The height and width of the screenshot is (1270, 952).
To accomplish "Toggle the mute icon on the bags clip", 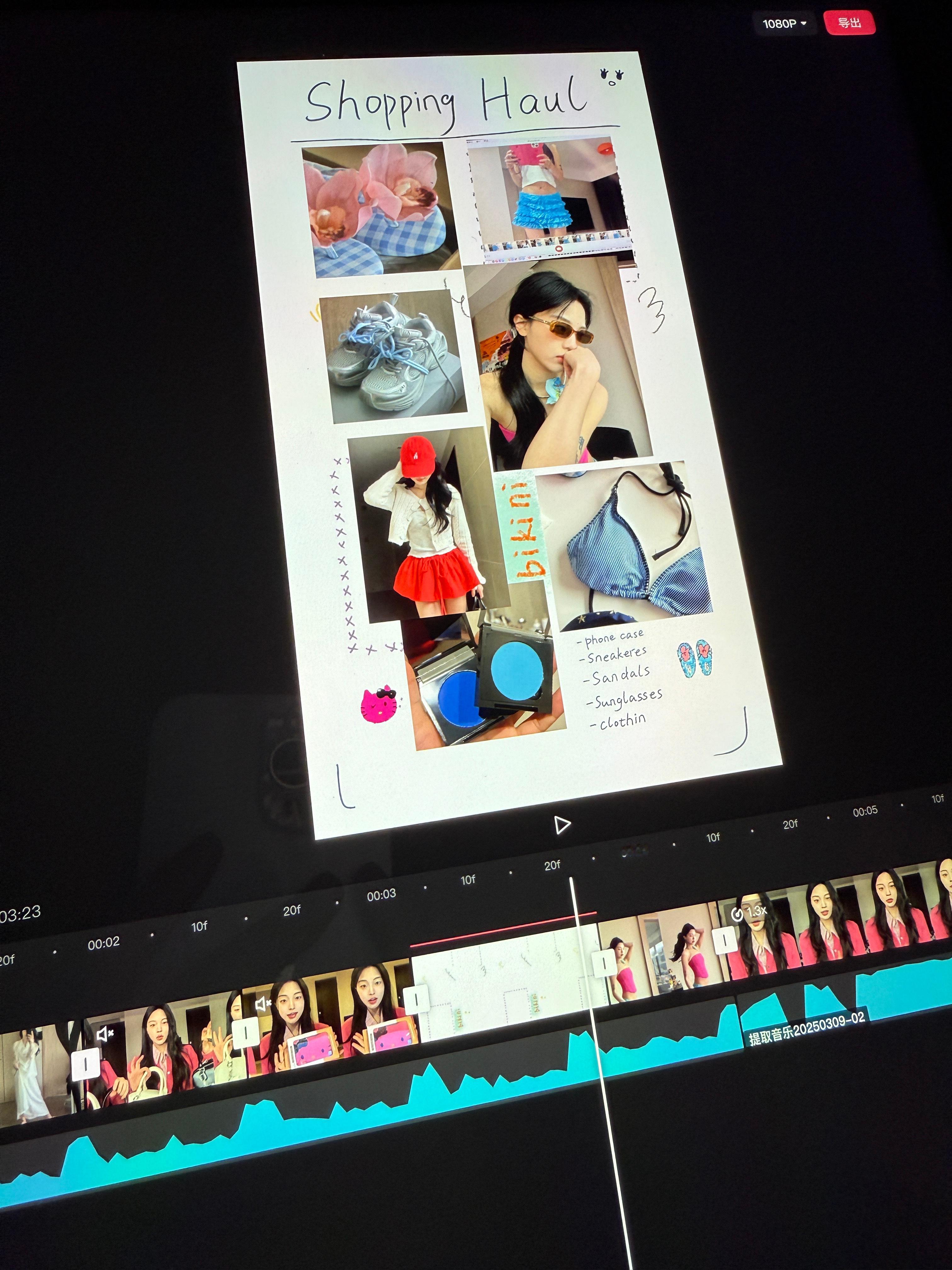I will coord(105,1034).
